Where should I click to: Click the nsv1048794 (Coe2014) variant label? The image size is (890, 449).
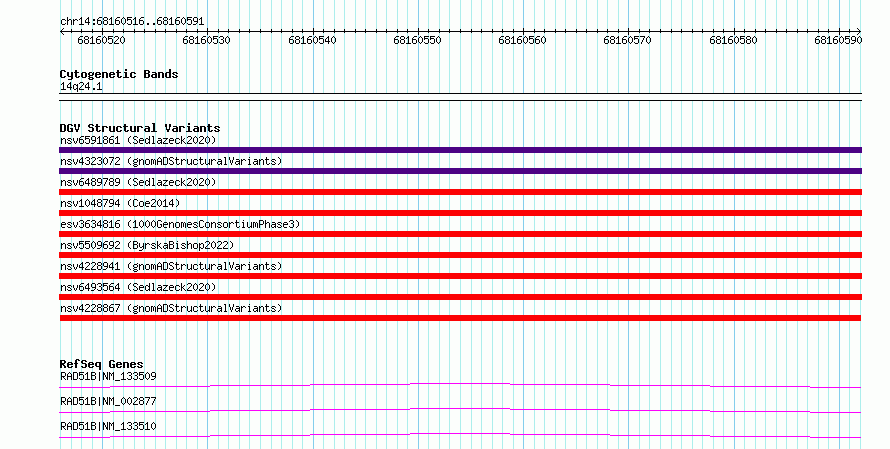[120, 203]
